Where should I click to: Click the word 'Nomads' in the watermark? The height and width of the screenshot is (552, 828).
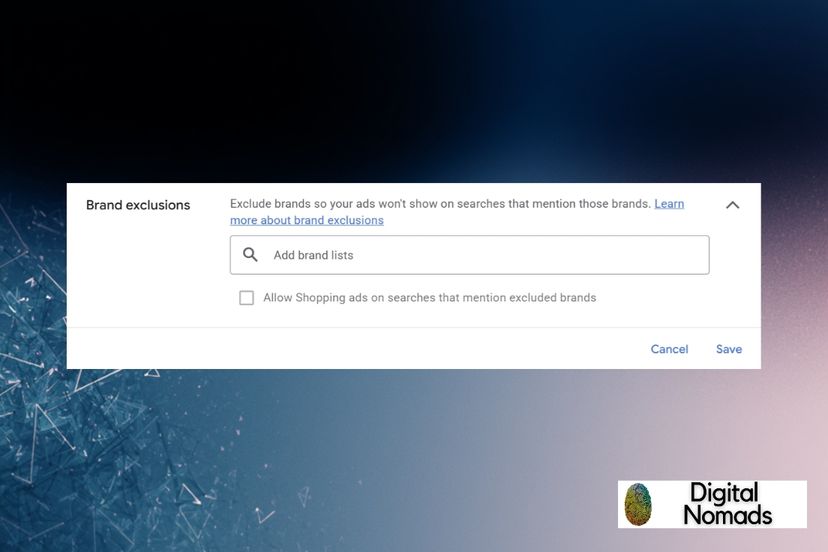tap(728, 516)
